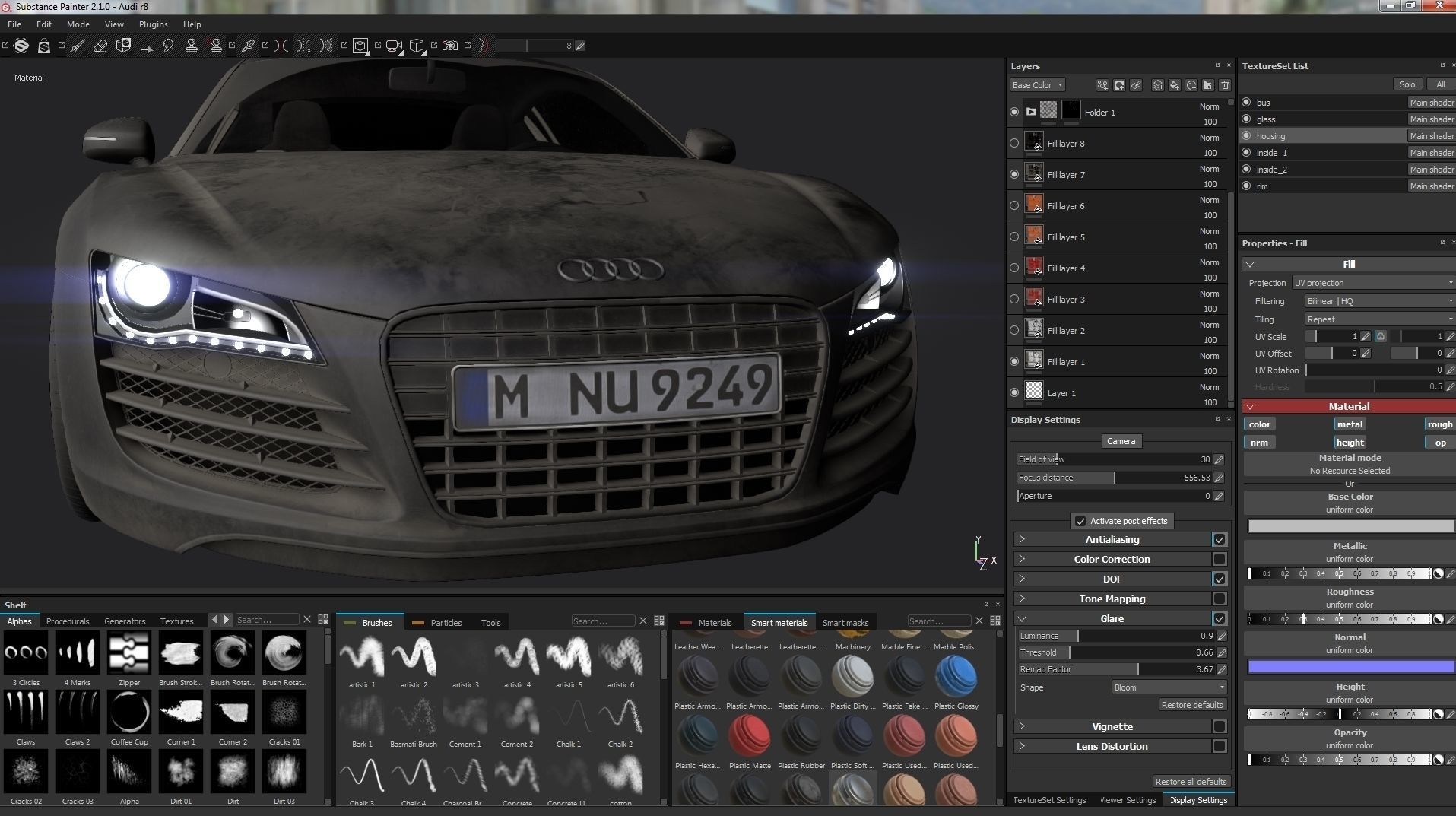Switch to the TextureSet Settings tab

1049,800
